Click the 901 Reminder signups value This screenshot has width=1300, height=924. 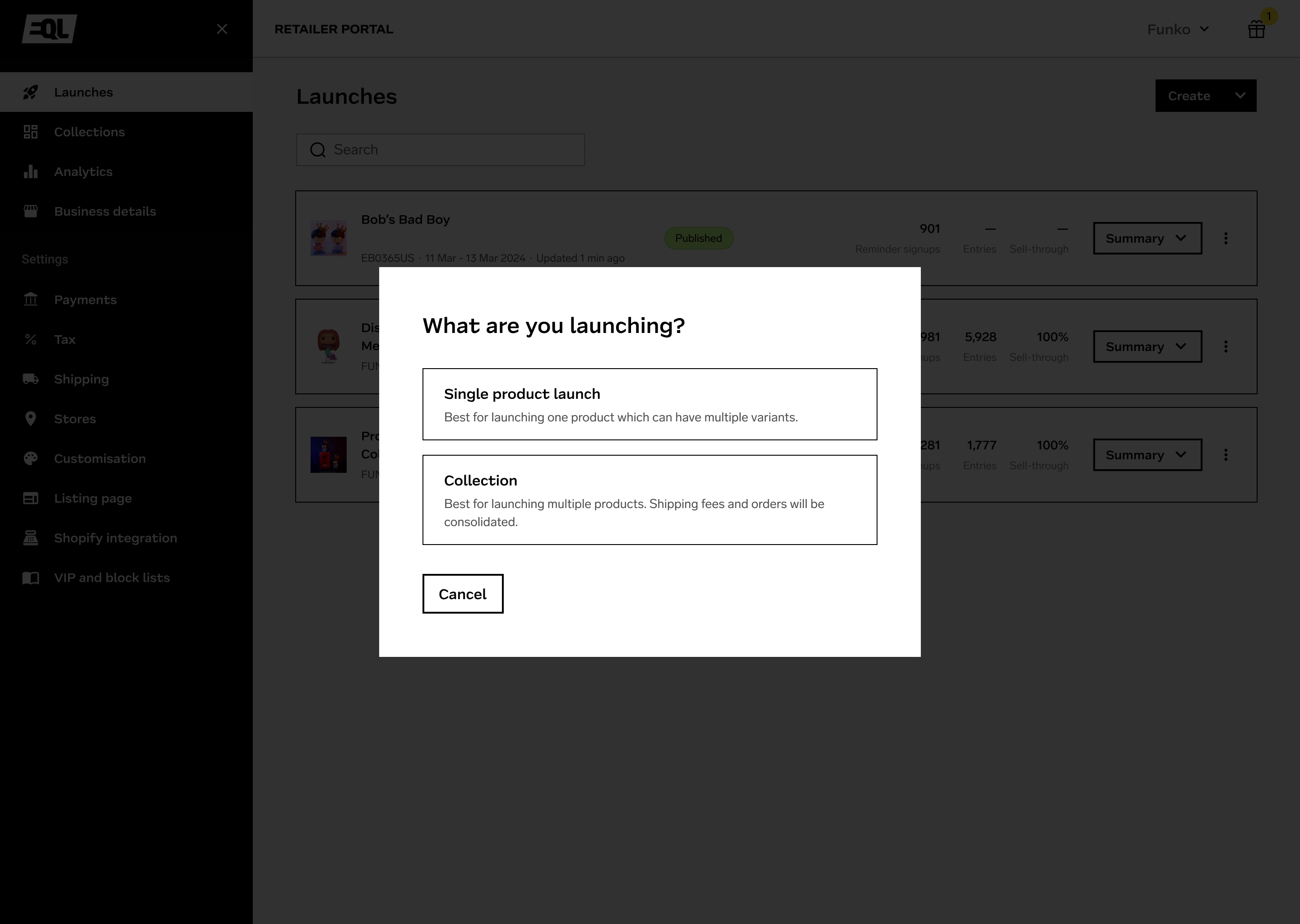pos(929,229)
